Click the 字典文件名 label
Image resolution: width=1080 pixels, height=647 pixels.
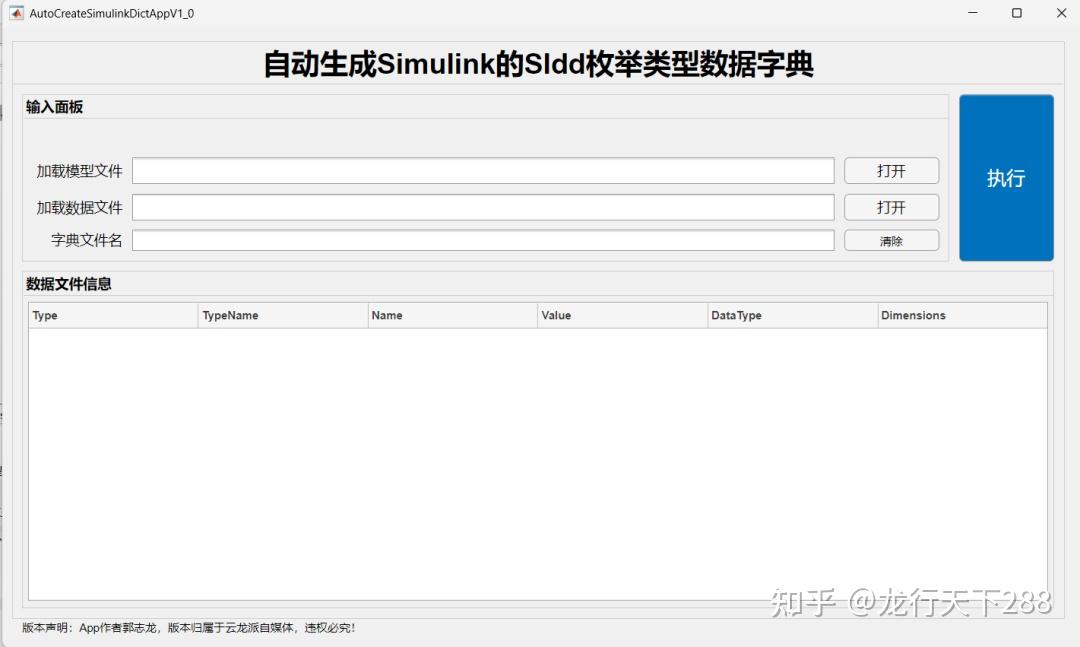tap(87, 240)
